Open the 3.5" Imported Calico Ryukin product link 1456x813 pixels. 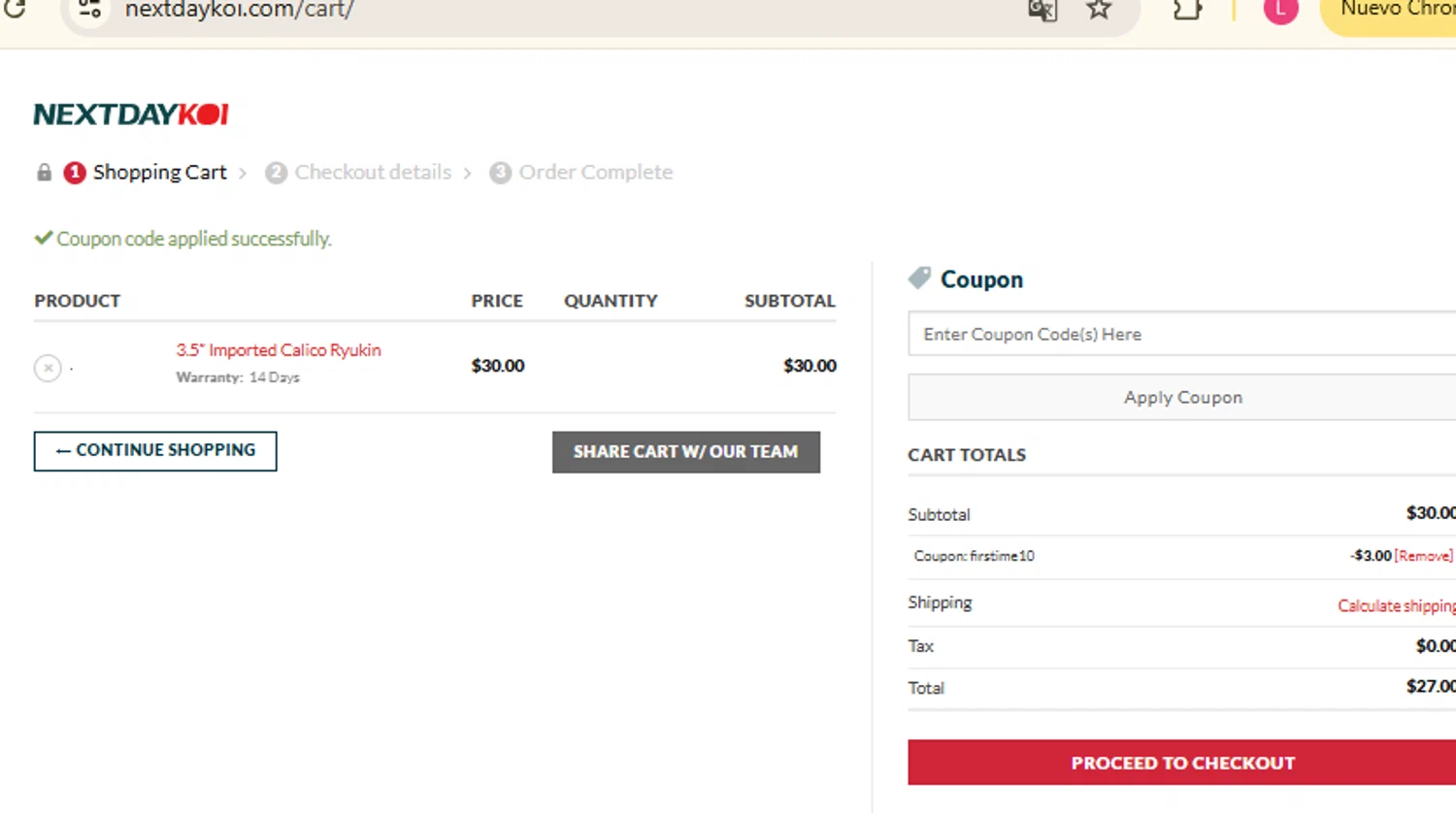pyautogui.click(x=279, y=350)
